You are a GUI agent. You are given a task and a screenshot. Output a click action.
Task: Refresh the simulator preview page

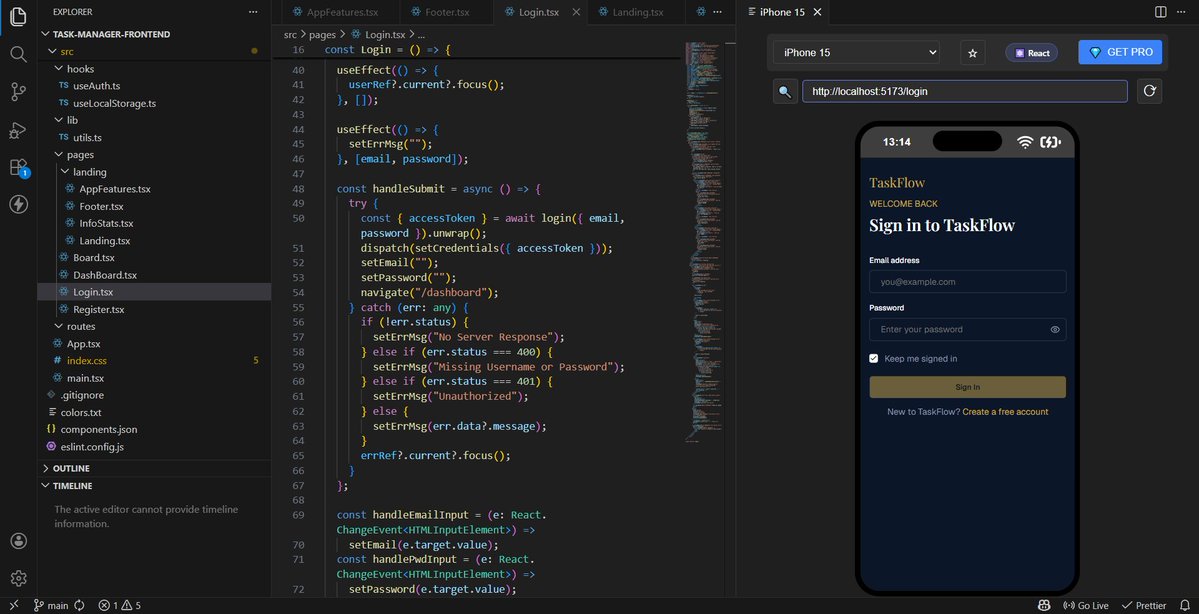pyautogui.click(x=1148, y=91)
